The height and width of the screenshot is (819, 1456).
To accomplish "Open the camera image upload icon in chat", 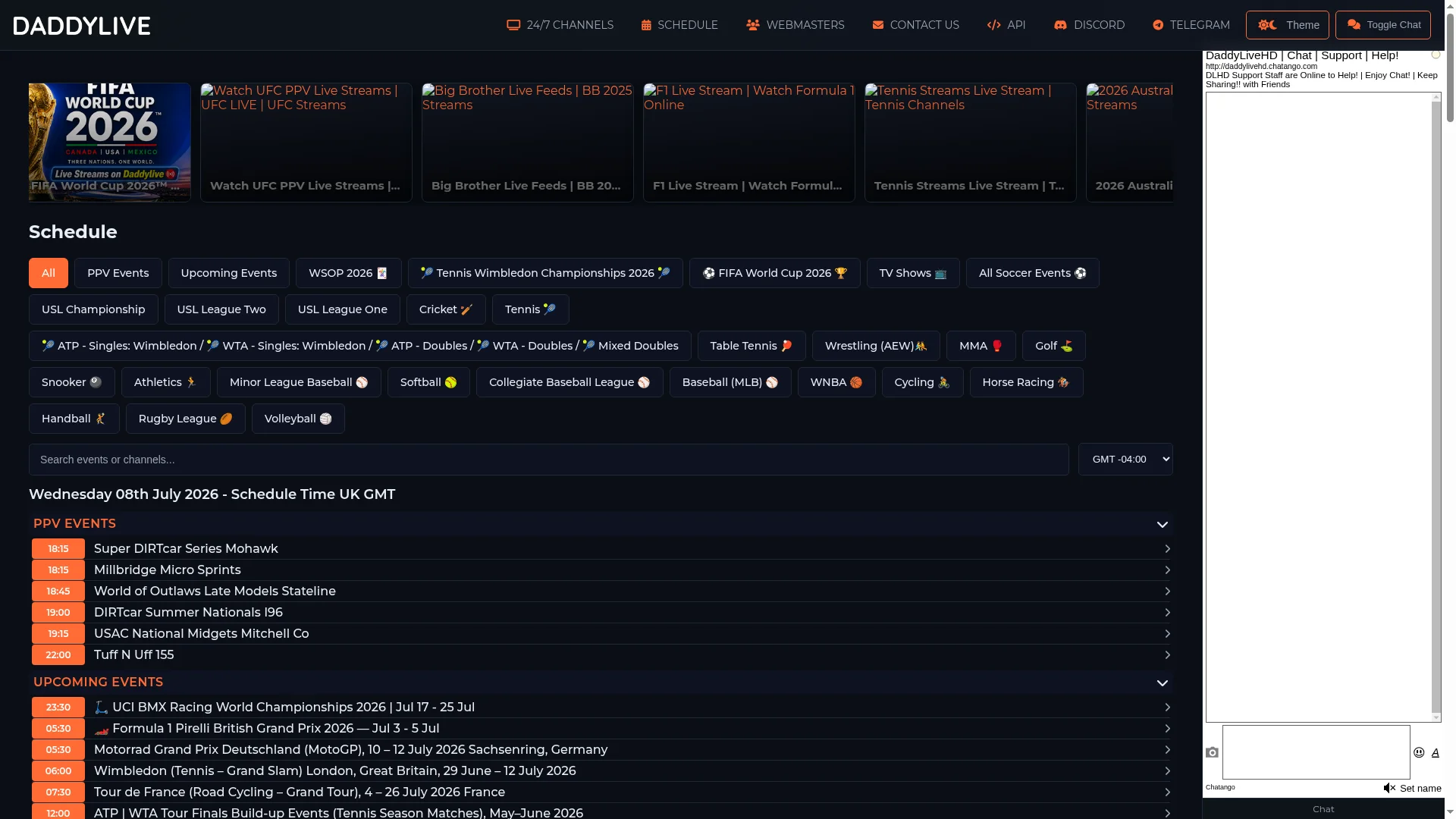I will (1212, 752).
